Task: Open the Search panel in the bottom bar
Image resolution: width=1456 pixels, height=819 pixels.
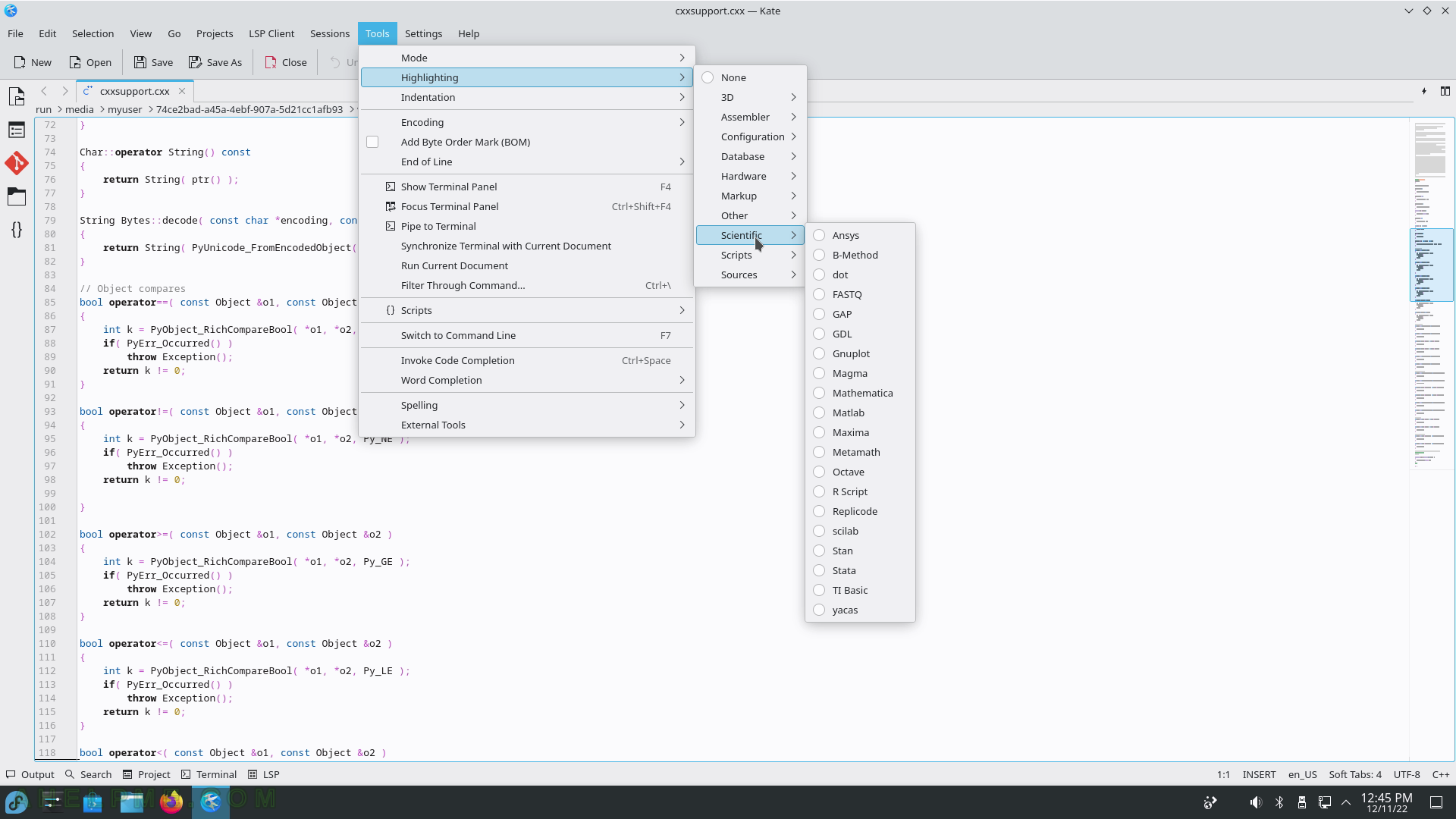Action: (x=89, y=774)
